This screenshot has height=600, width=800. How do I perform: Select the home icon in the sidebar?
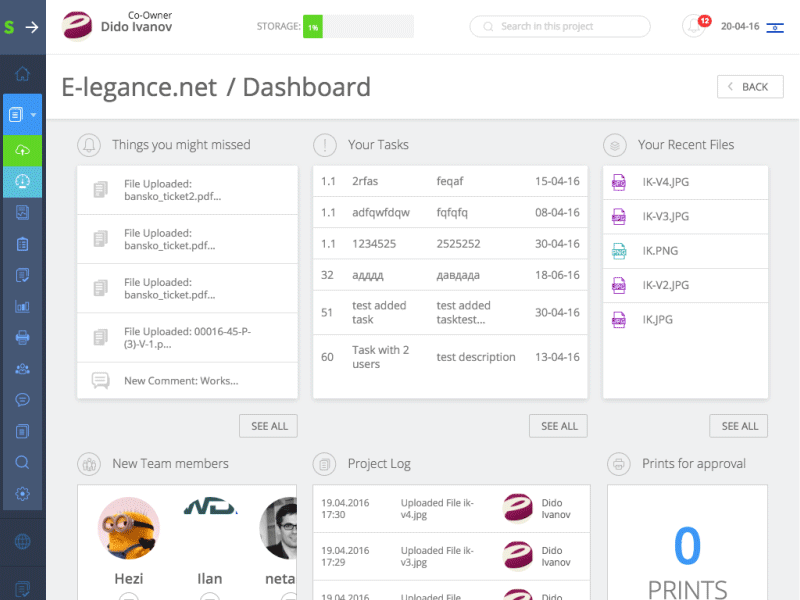point(22,73)
